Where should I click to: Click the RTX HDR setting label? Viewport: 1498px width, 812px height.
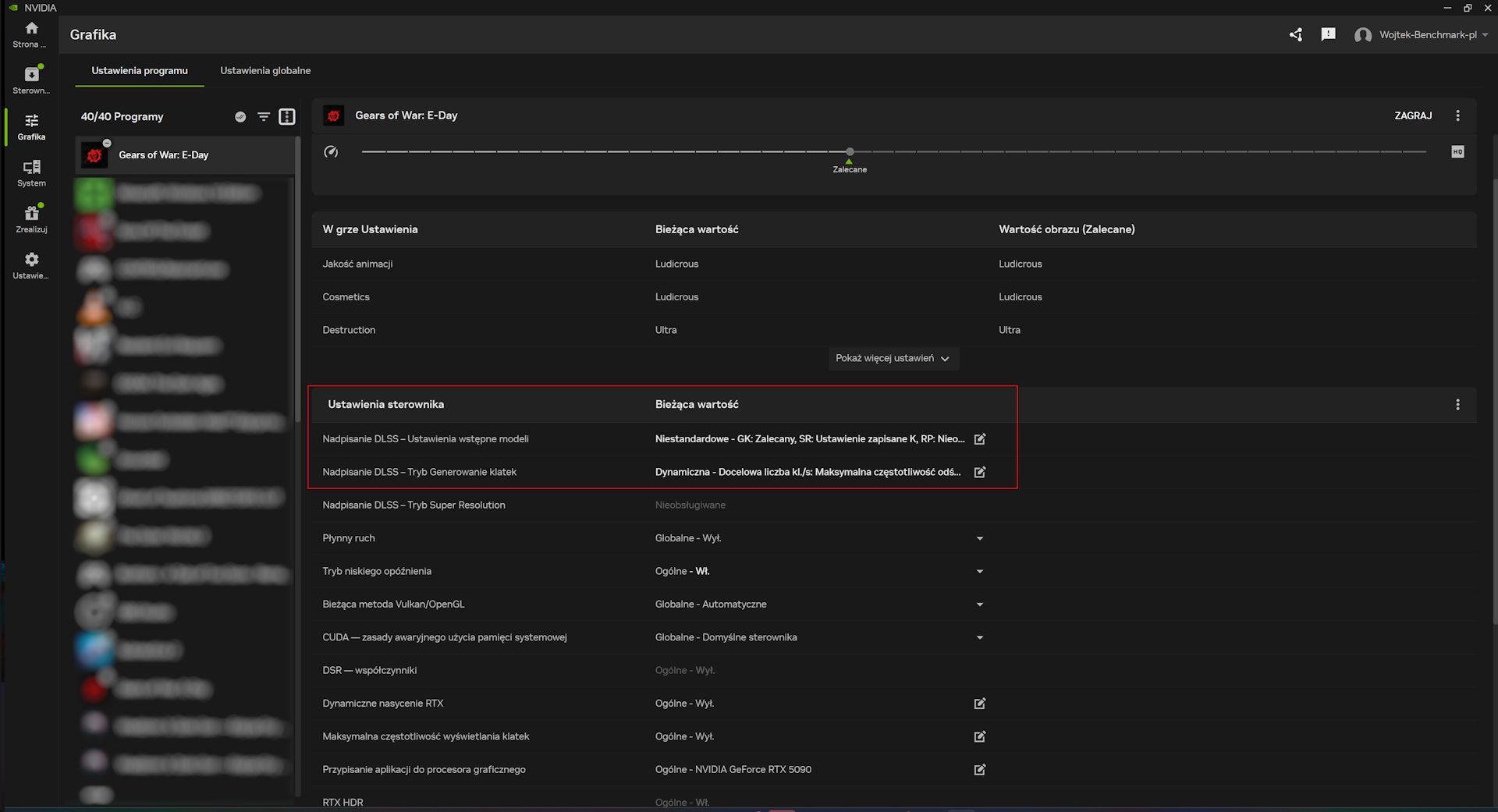point(343,803)
